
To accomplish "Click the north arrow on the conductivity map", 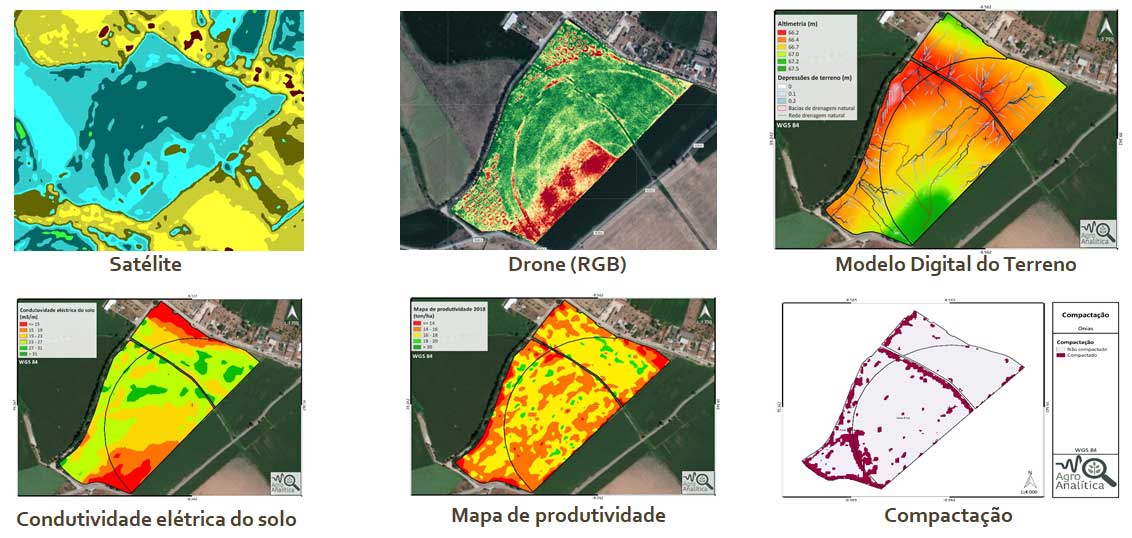I will click(x=291, y=314).
